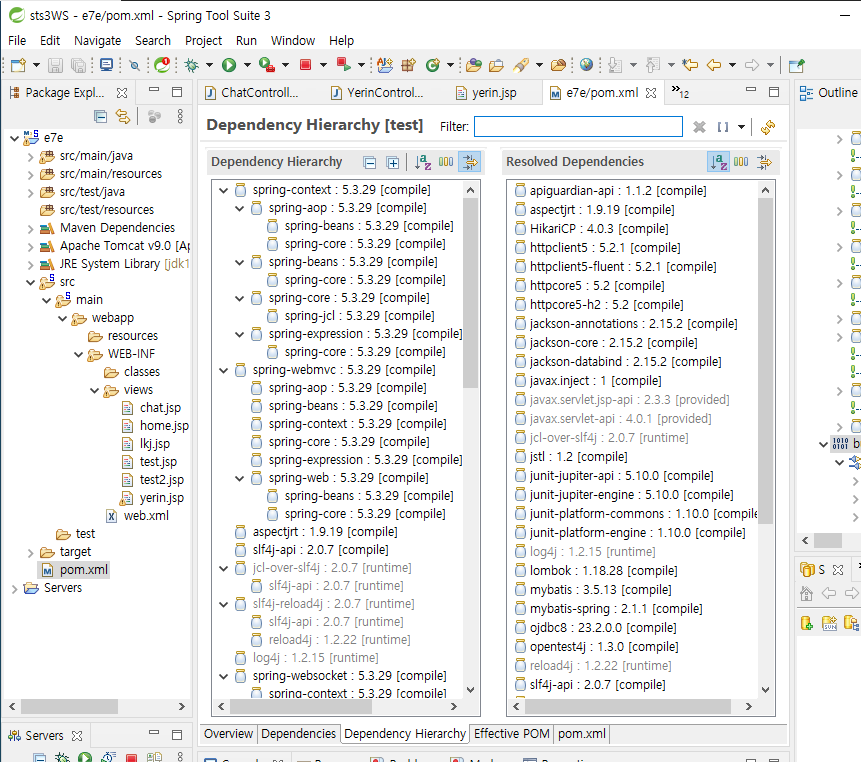Screen dimensions: 861x762
Task: Click the New Java Package icon
Action: coord(409,65)
